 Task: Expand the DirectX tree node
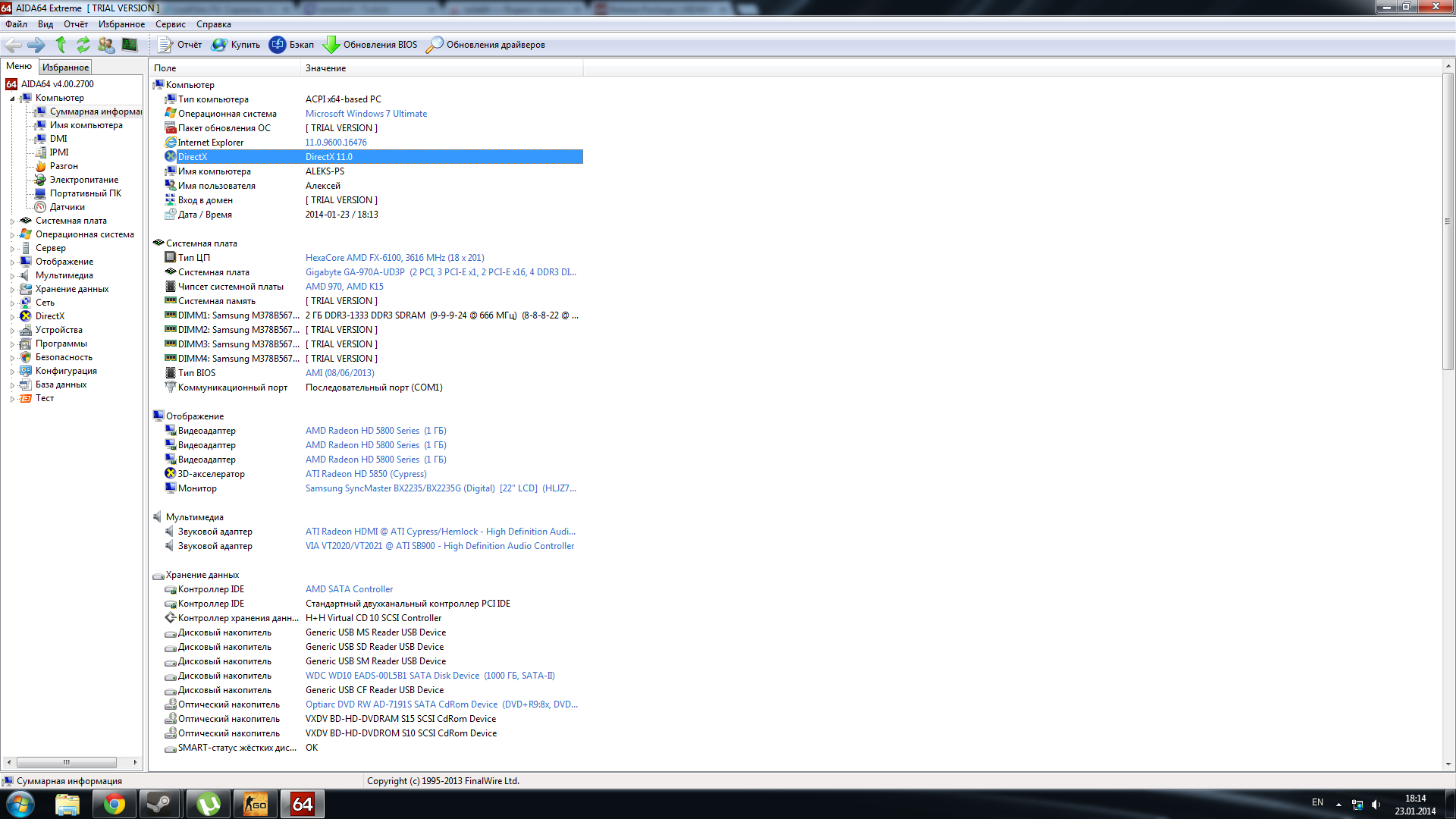(x=12, y=317)
